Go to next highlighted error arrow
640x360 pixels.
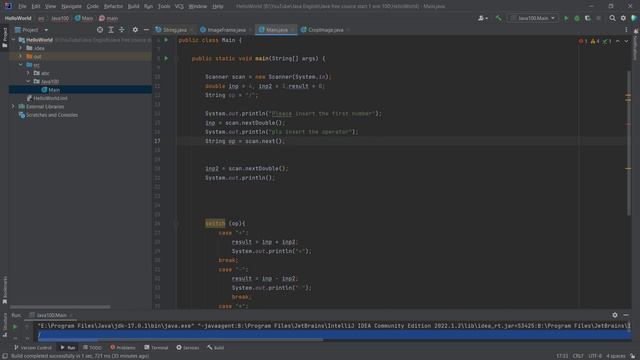(x=627, y=41)
